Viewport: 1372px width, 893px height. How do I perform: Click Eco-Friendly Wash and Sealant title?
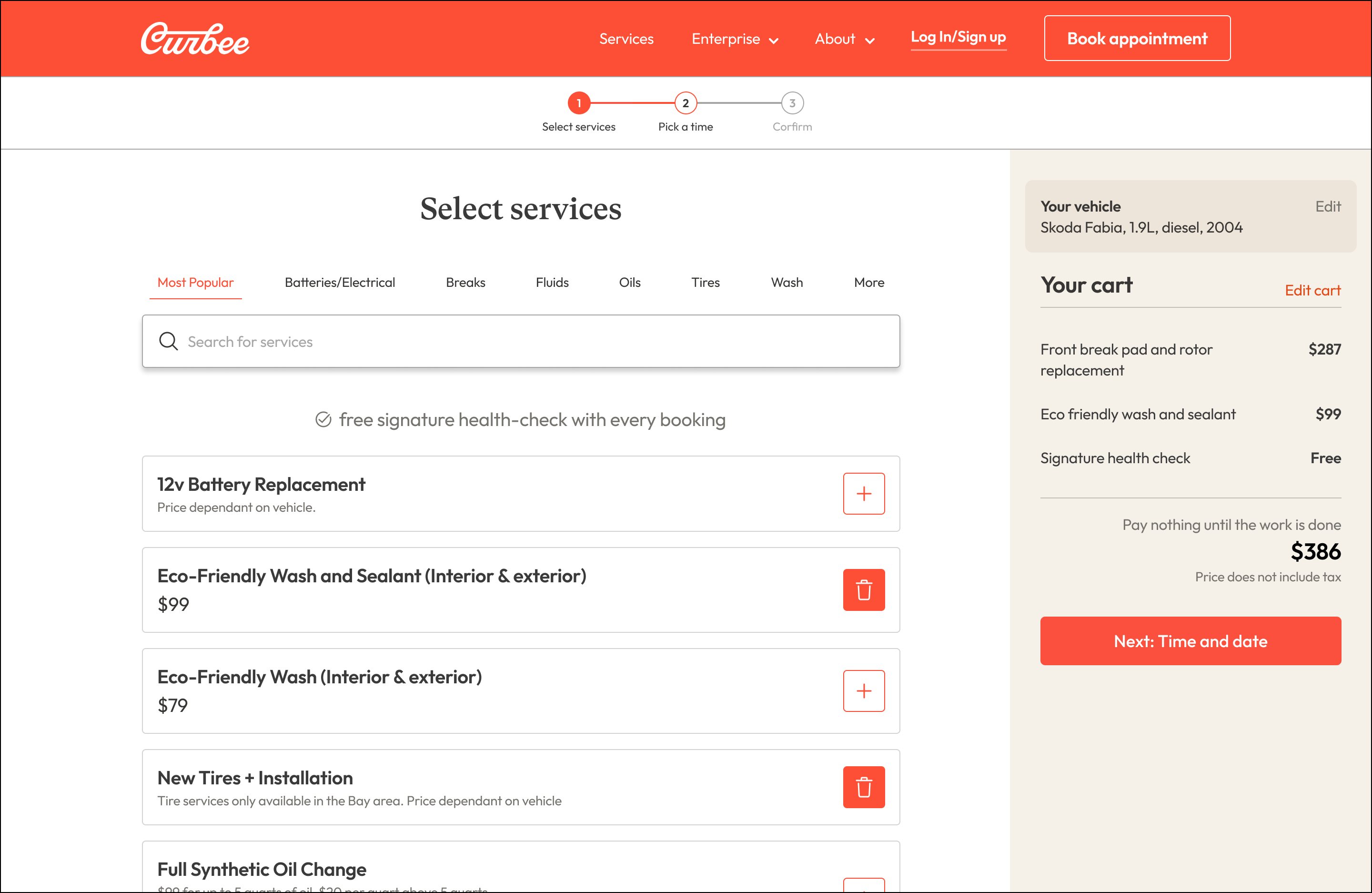coord(372,576)
